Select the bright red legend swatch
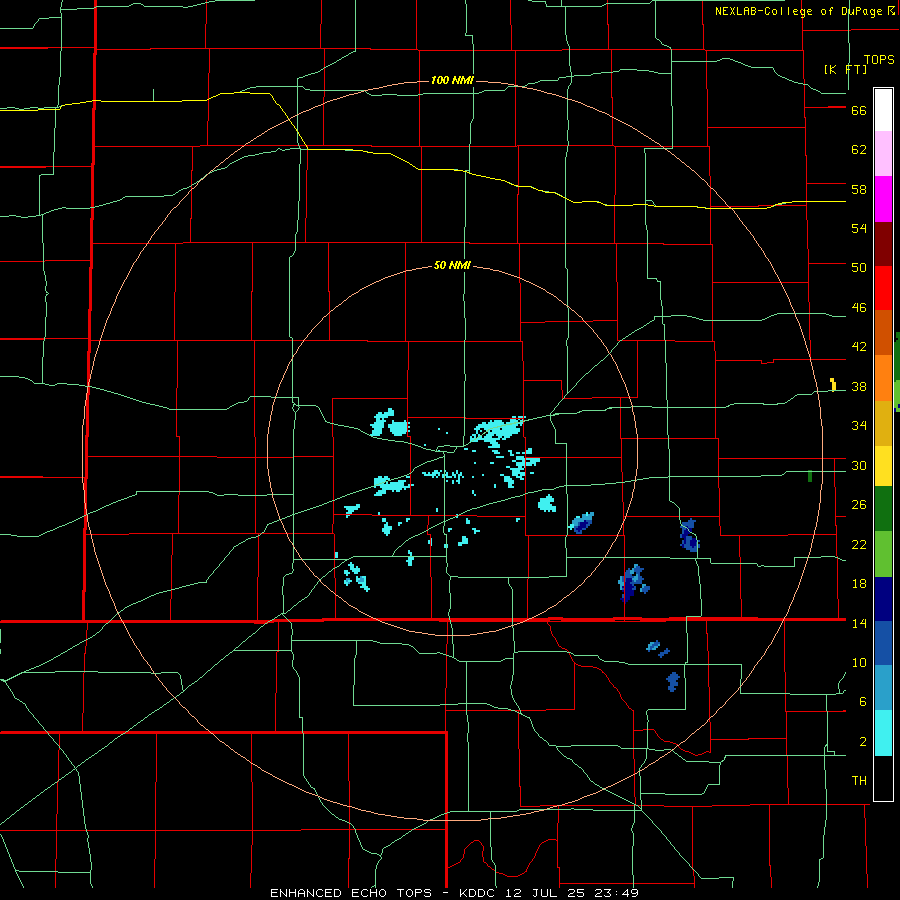 (883, 288)
